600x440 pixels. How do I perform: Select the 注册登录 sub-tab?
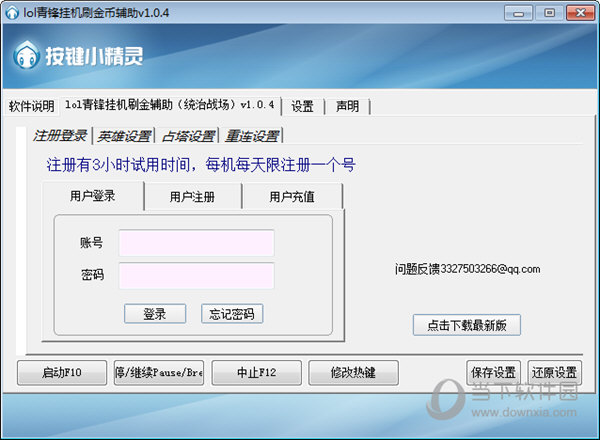(60, 135)
